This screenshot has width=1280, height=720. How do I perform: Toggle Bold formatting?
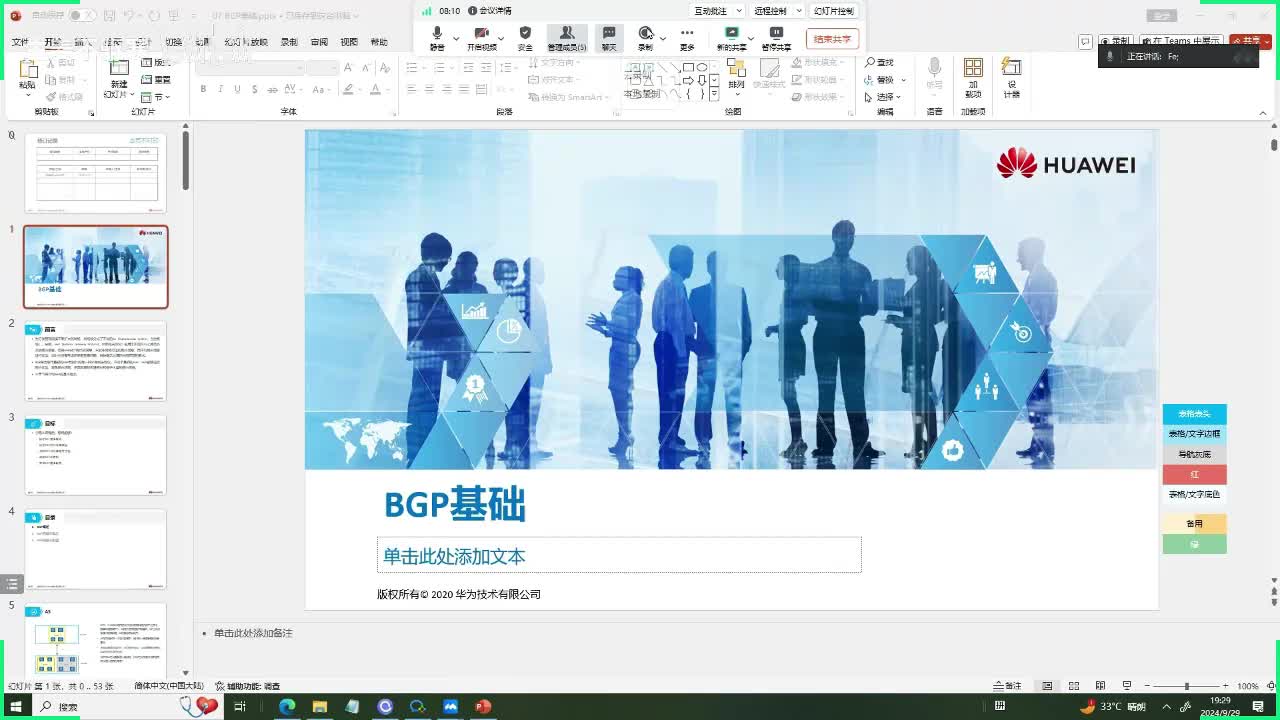click(203, 89)
